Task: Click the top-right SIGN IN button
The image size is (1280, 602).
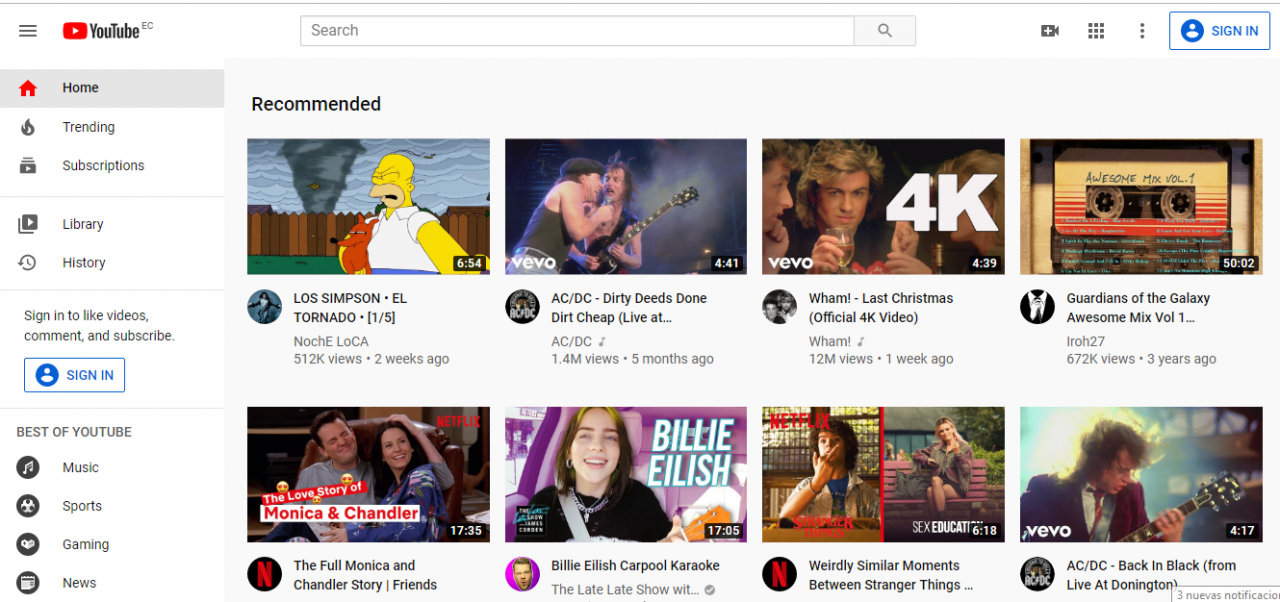Action: pos(1219,31)
